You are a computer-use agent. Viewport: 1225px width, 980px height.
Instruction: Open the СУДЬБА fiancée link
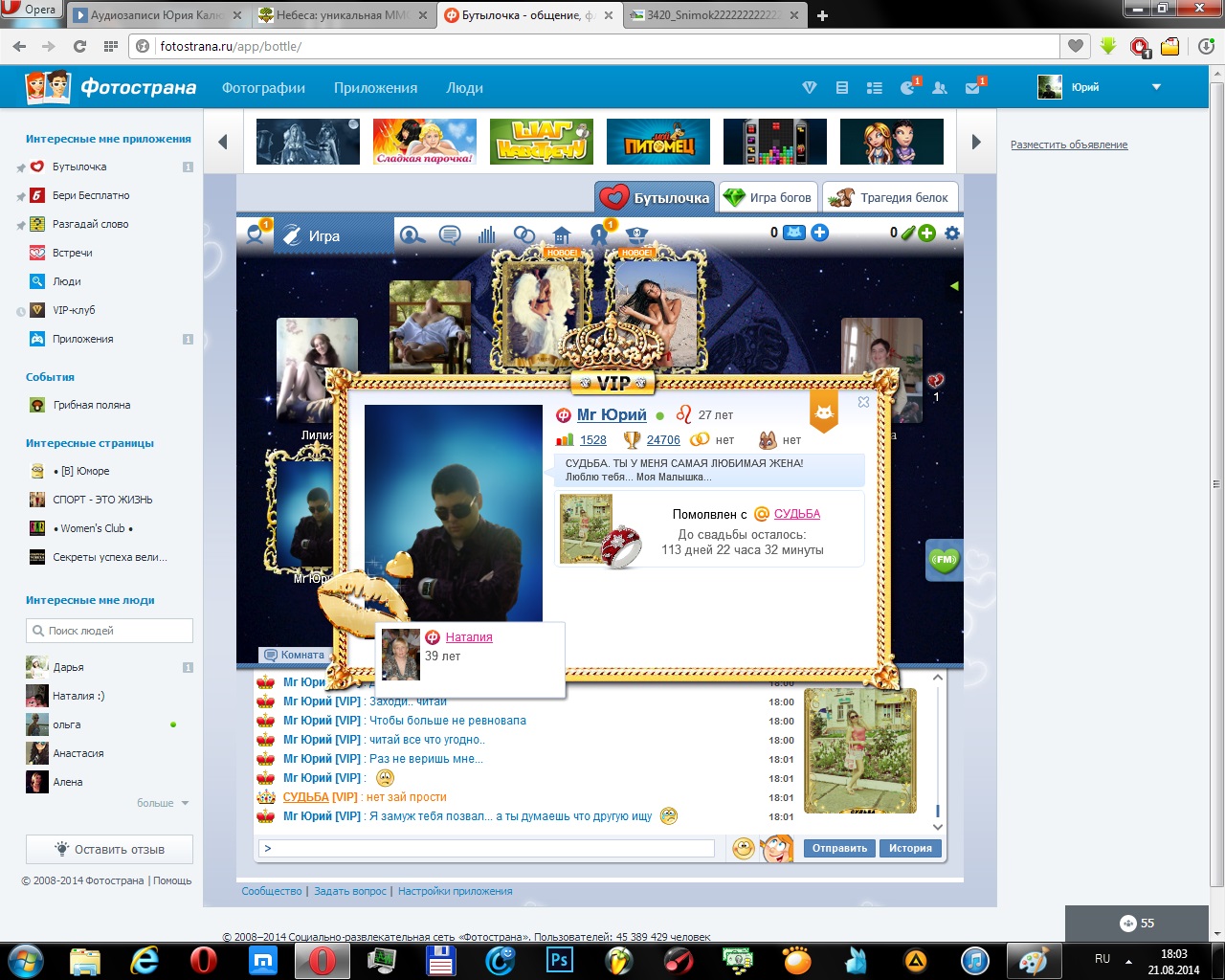click(x=797, y=514)
